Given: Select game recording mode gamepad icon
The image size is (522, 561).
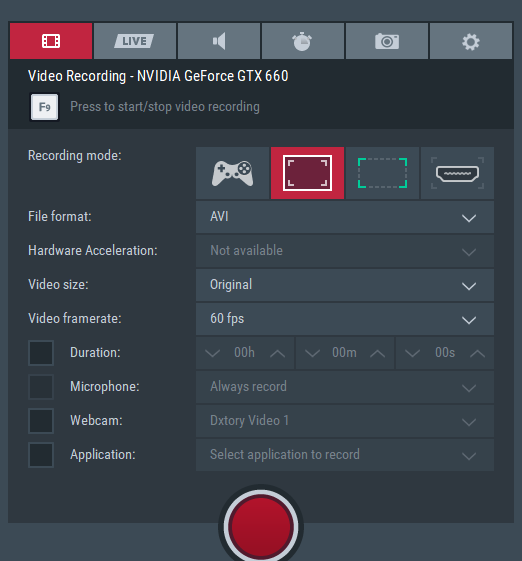Looking at the screenshot, I should [x=233, y=173].
